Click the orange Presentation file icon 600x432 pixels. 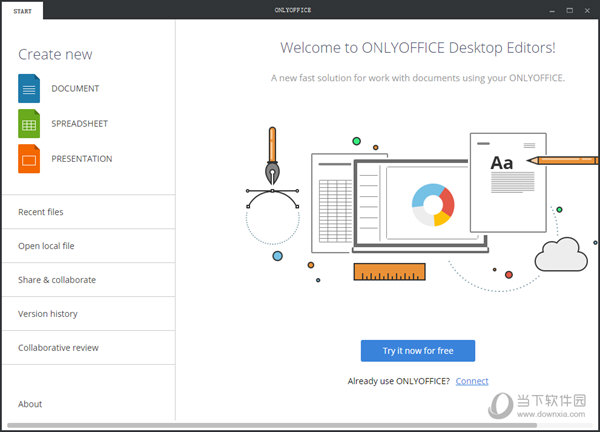click(x=29, y=159)
